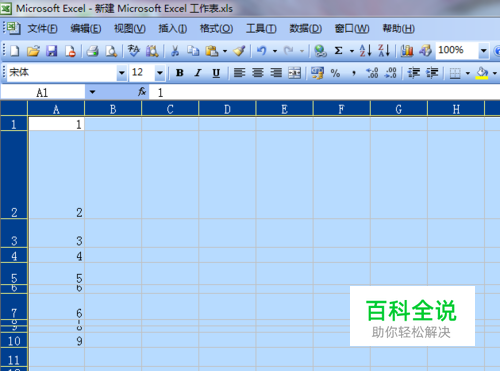
Task: Toggle Underline formatting
Action: [x=216, y=72]
